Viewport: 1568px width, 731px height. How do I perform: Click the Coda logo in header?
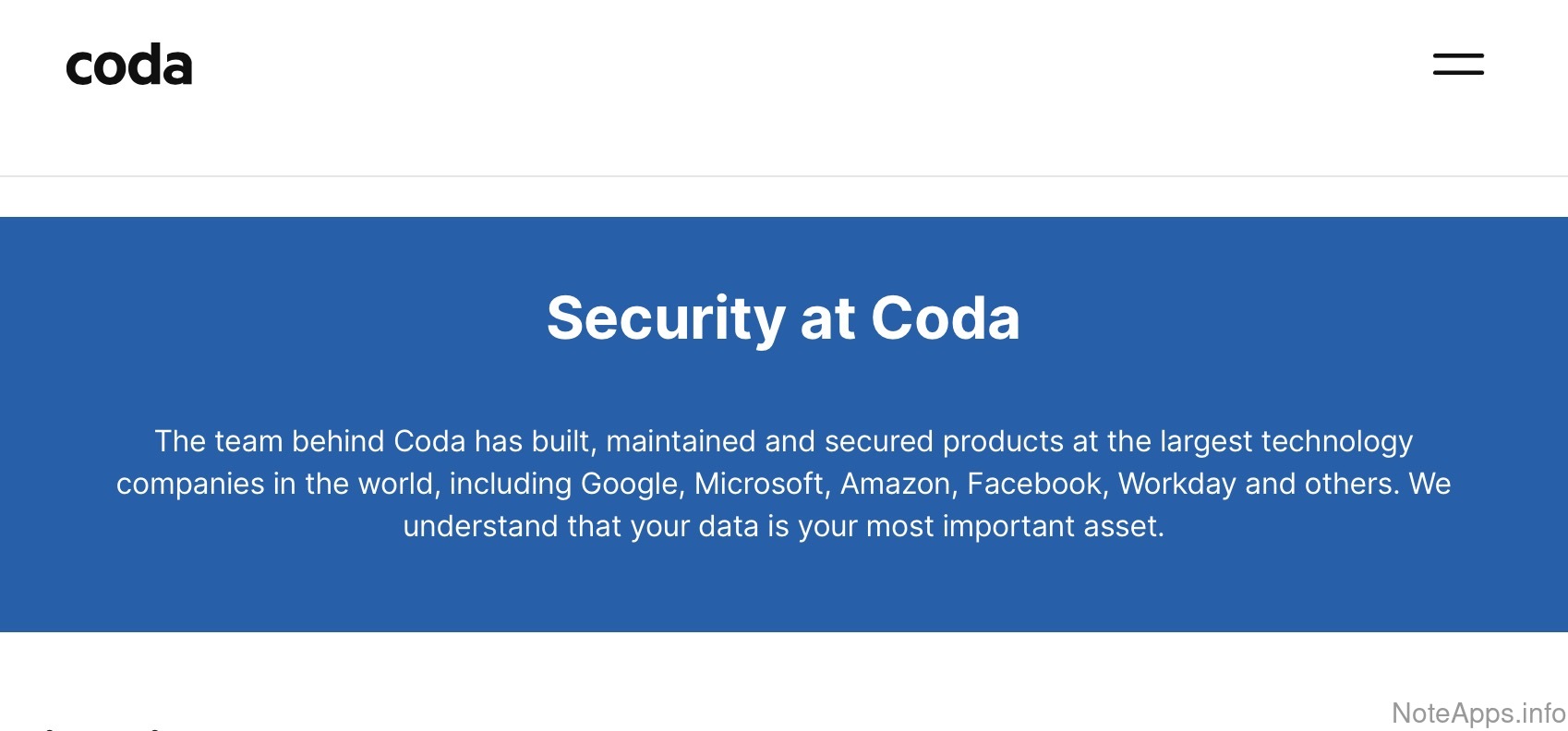click(x=129, y=66)
